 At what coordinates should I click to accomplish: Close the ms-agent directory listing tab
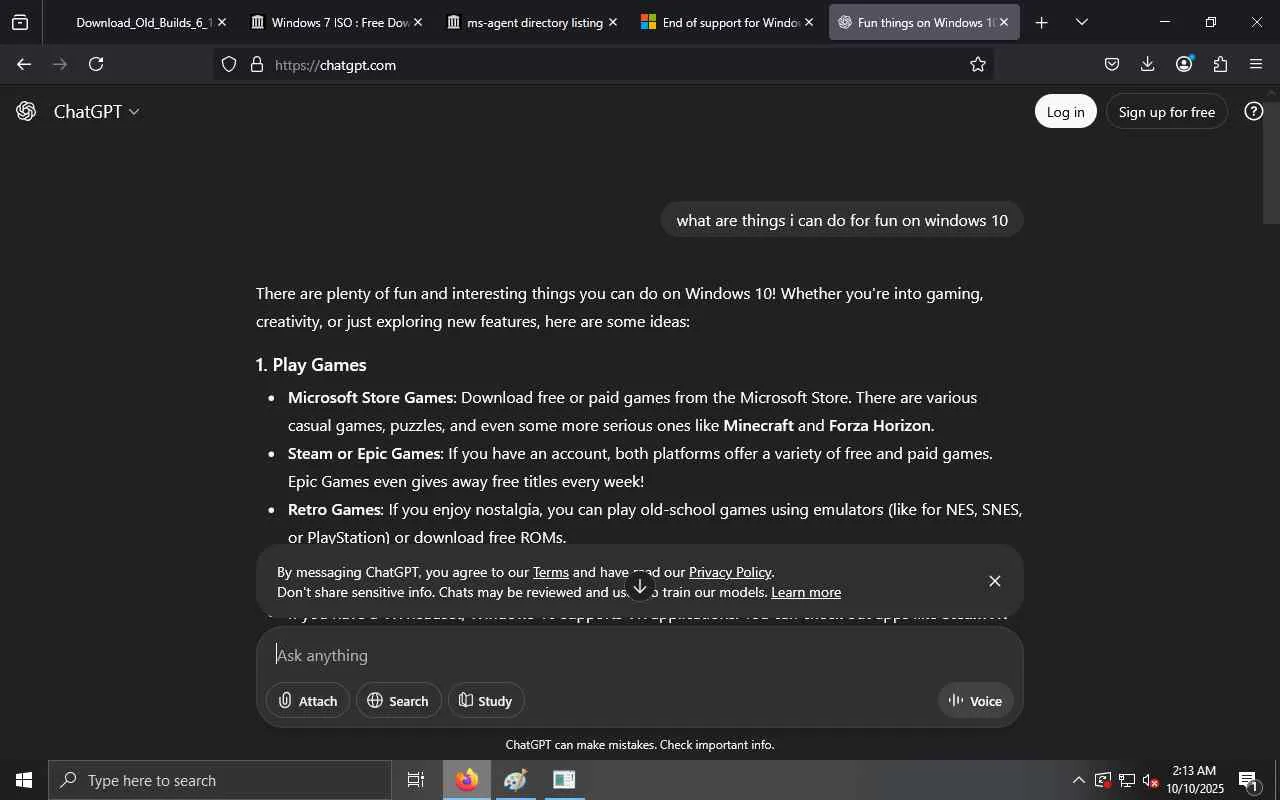613,22
